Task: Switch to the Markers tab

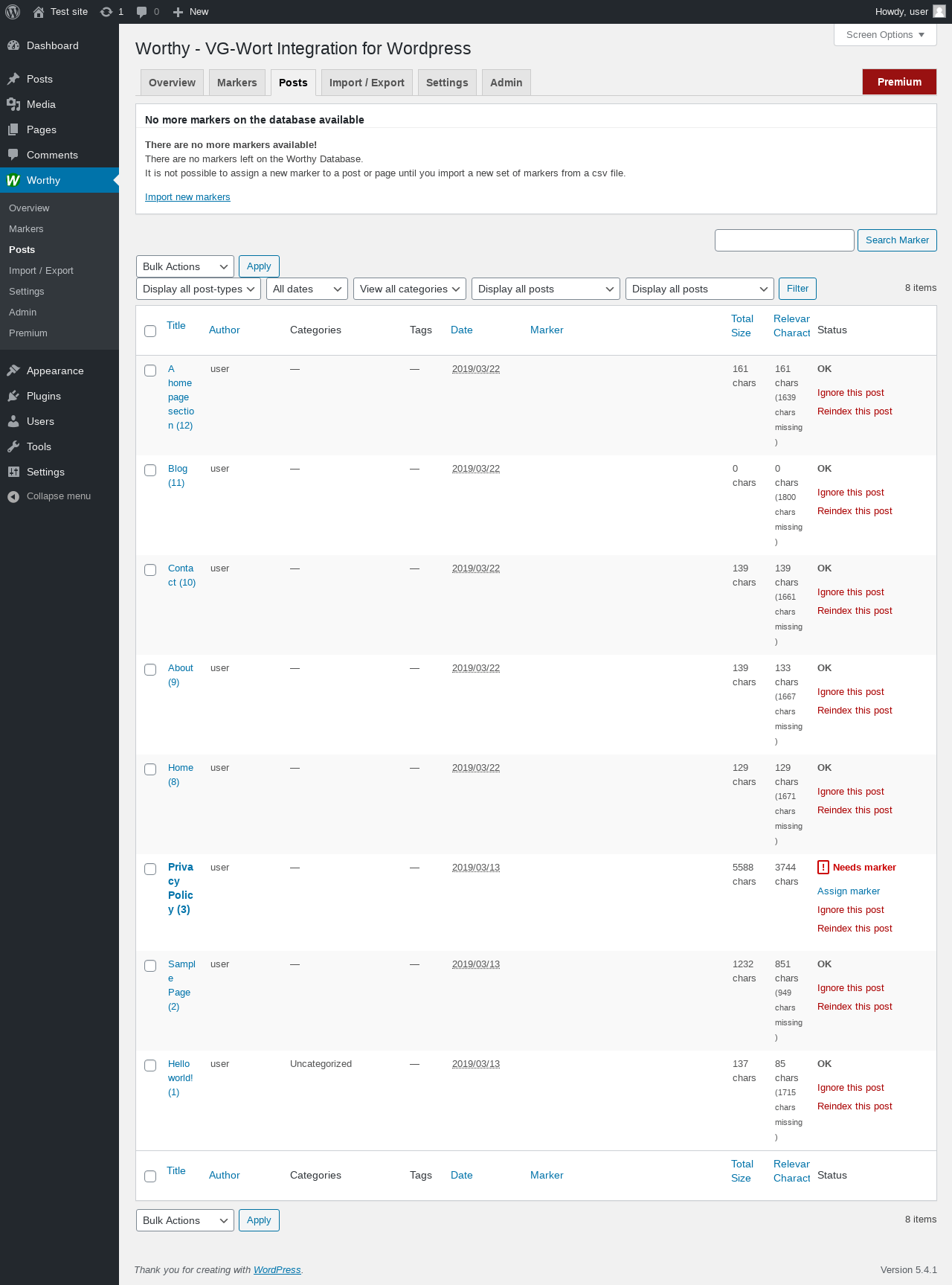Action: point(237,83)
